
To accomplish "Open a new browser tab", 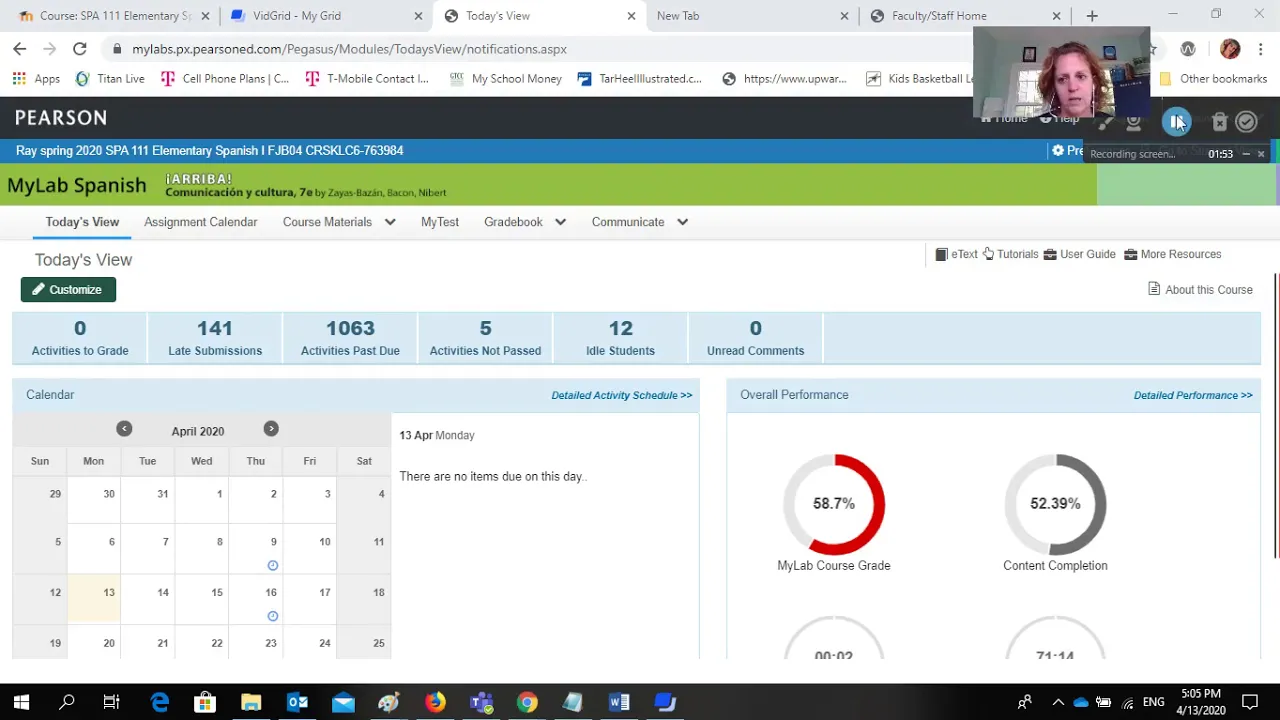I will (1092, 16).
